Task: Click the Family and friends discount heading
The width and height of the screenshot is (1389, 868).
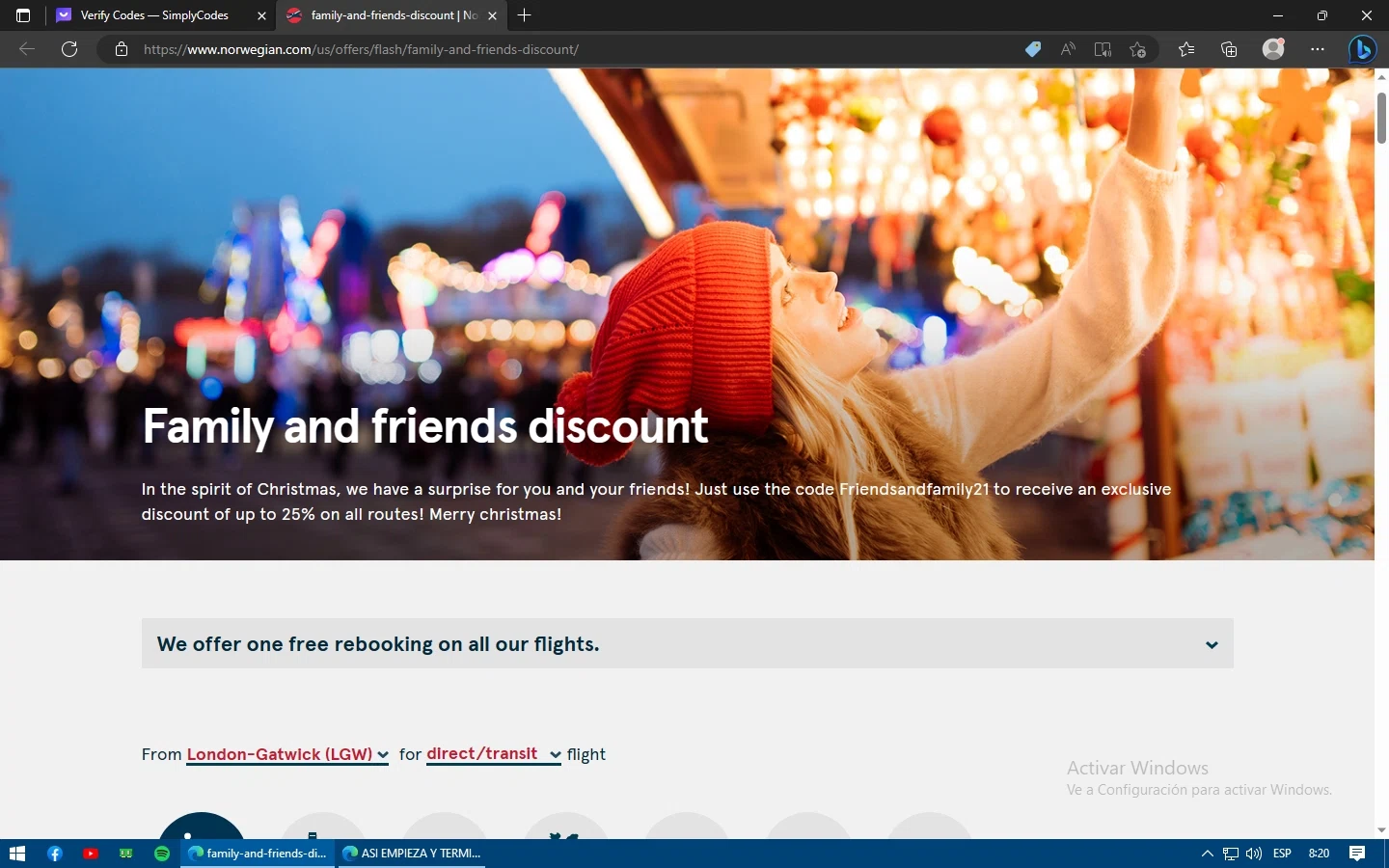Action: (x=425, y=426)
